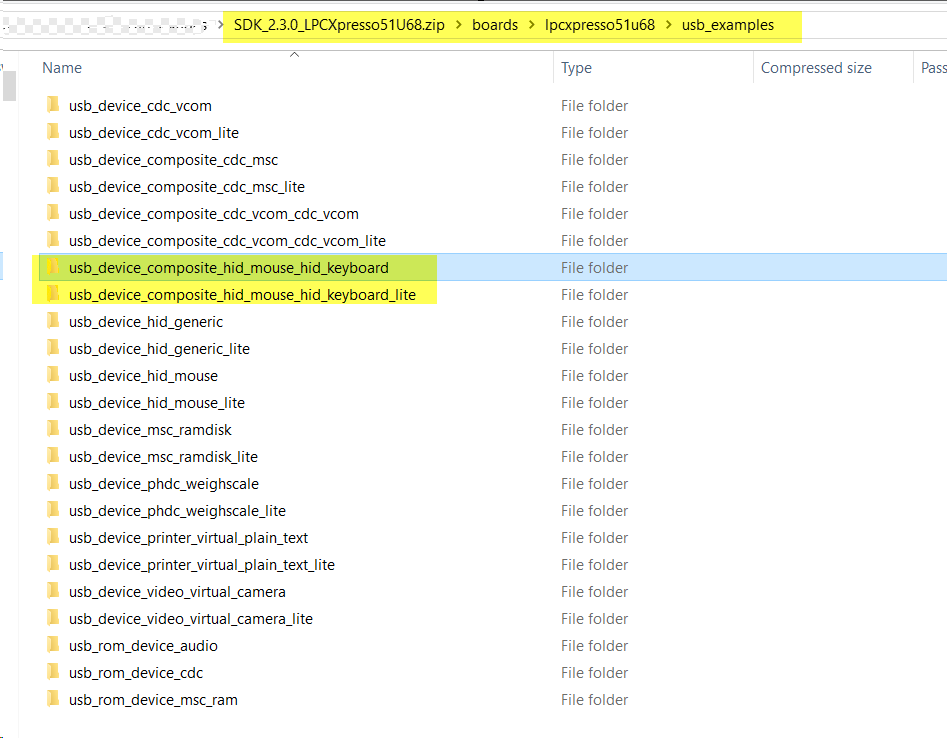Click folder icon for usb_device_printer_virtual_plain_text

click(x=53, y=537)
